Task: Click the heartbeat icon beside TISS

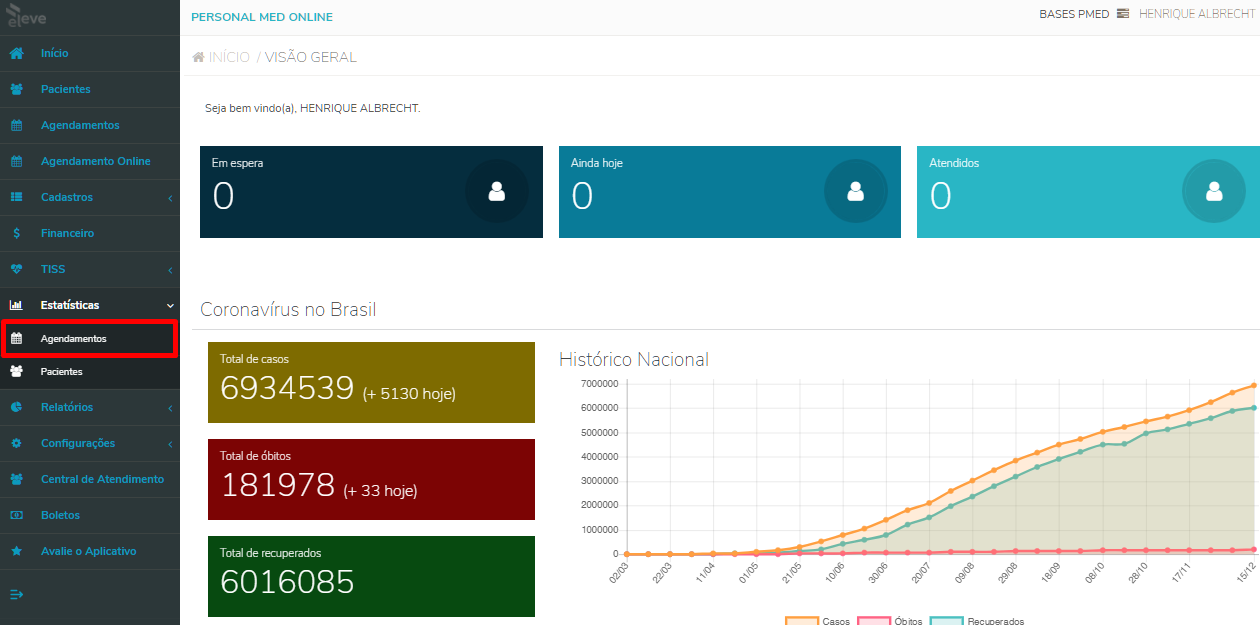Action: click(16, 269)
